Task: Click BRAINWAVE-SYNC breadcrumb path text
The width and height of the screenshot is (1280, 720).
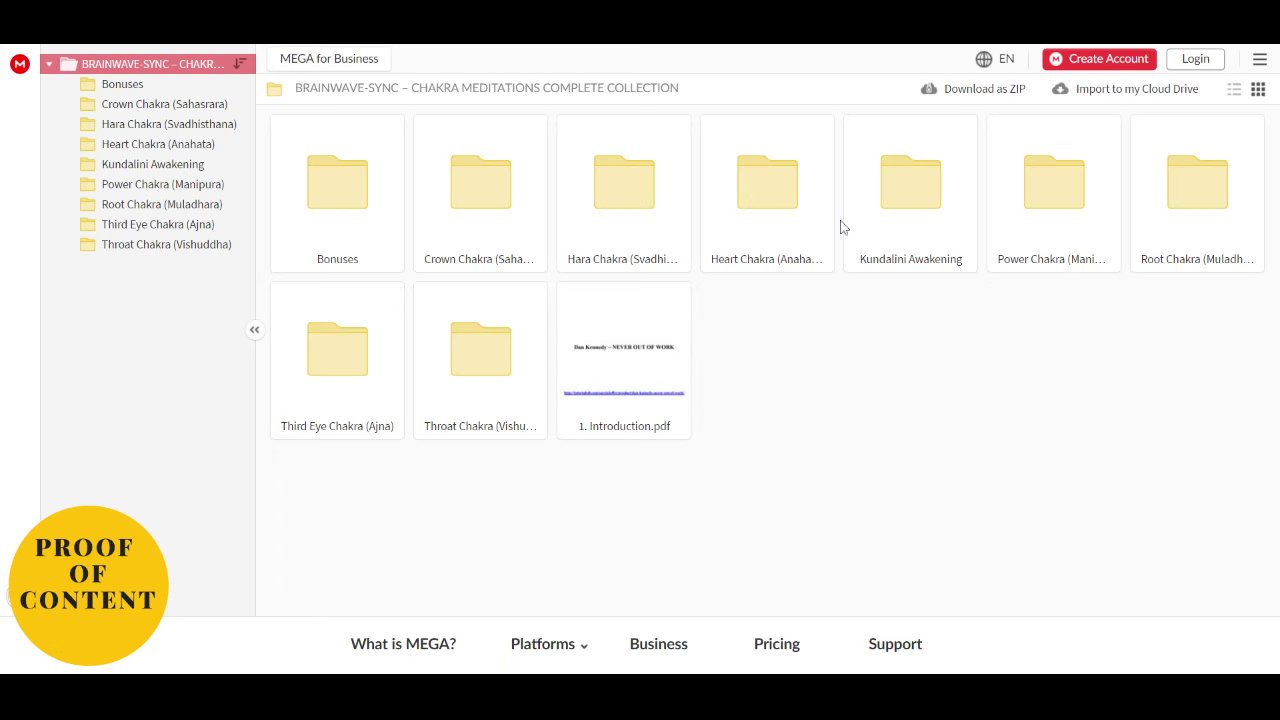Action: tap(487, 88)
